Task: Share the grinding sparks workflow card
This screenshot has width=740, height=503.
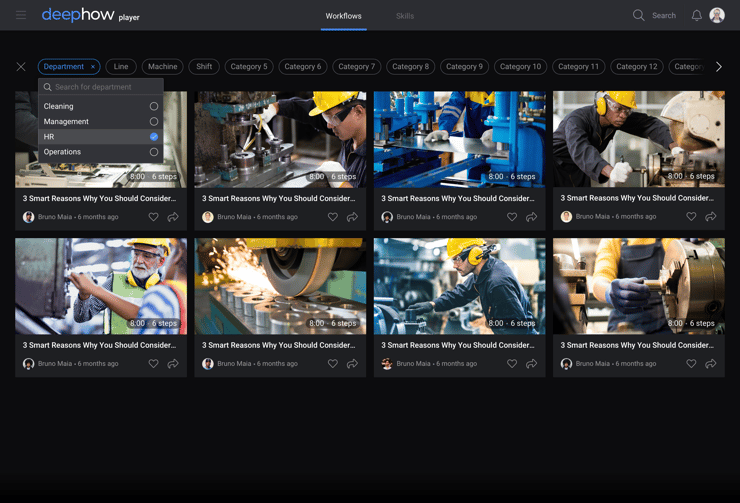Action: [352, 364]
